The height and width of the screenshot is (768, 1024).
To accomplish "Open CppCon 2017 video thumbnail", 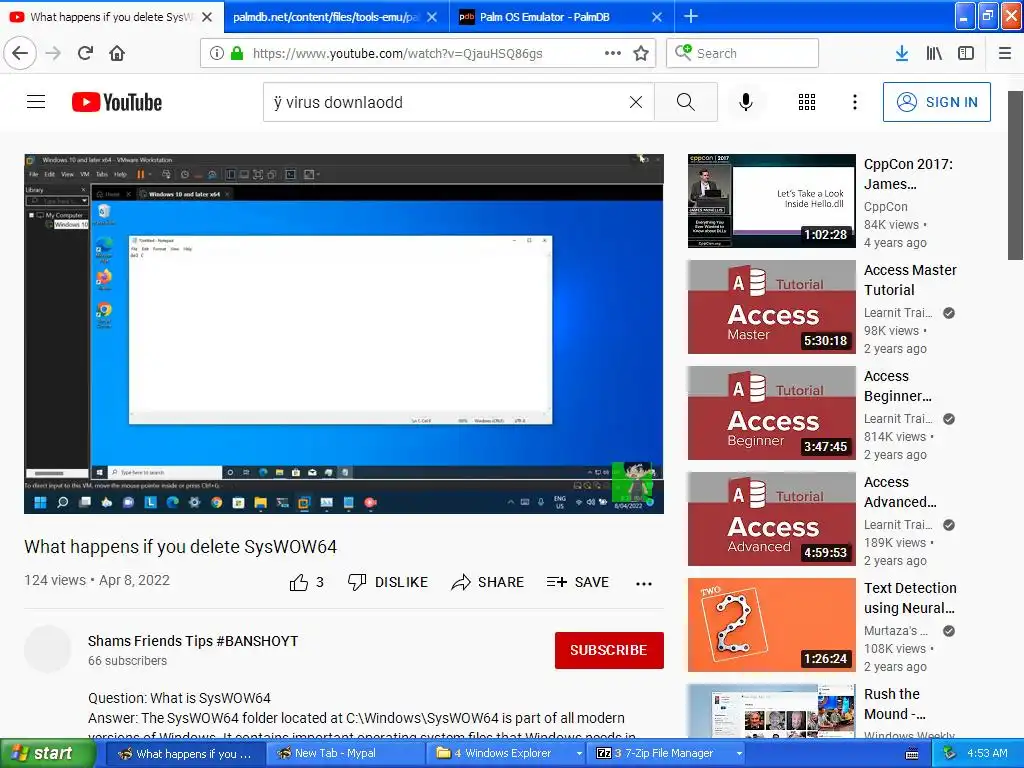I will click(x=771, y=201).
